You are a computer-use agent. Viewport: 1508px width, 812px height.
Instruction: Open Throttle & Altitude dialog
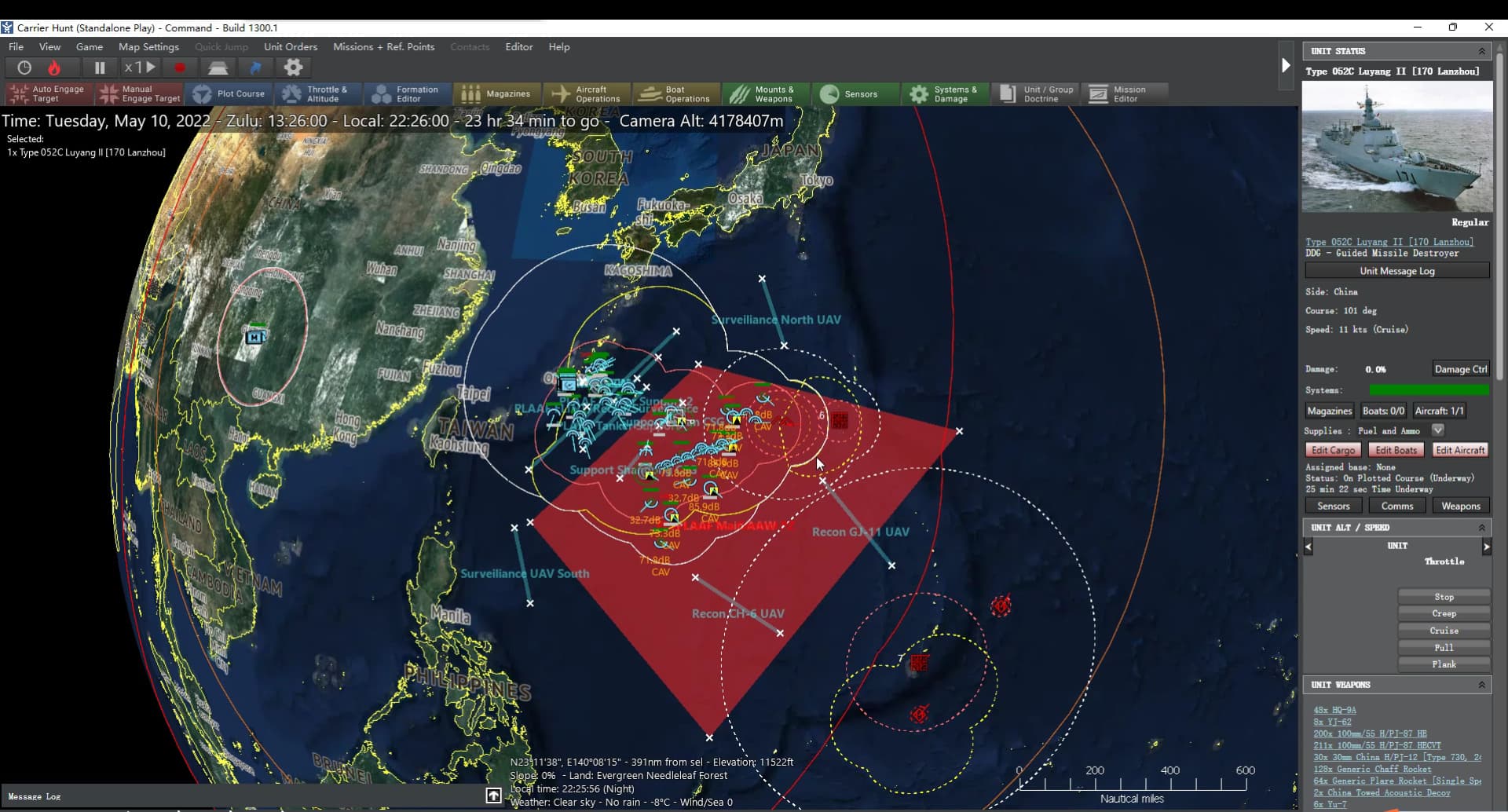(x=318, y=94)
